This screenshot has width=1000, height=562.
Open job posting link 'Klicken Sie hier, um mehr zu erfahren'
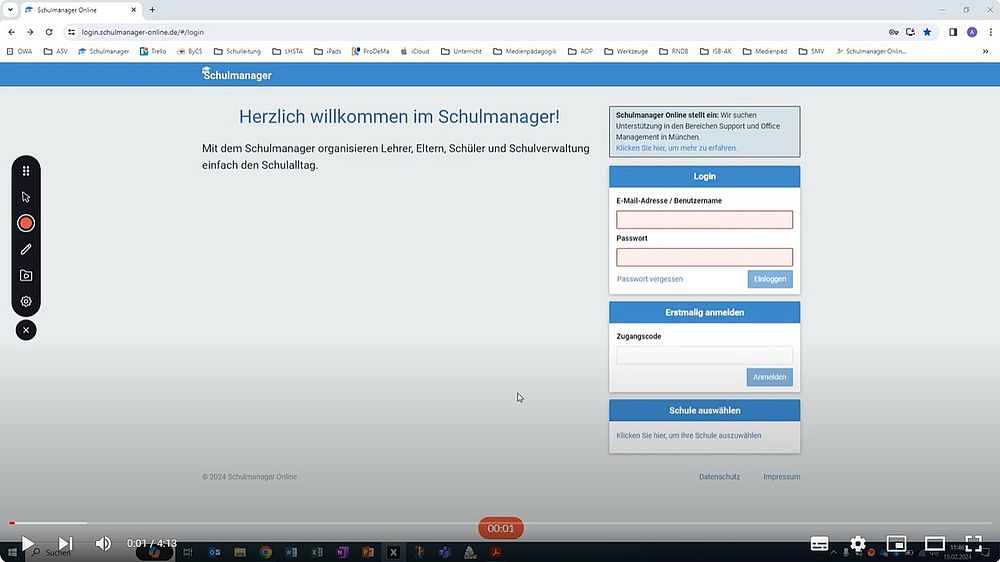676,148
